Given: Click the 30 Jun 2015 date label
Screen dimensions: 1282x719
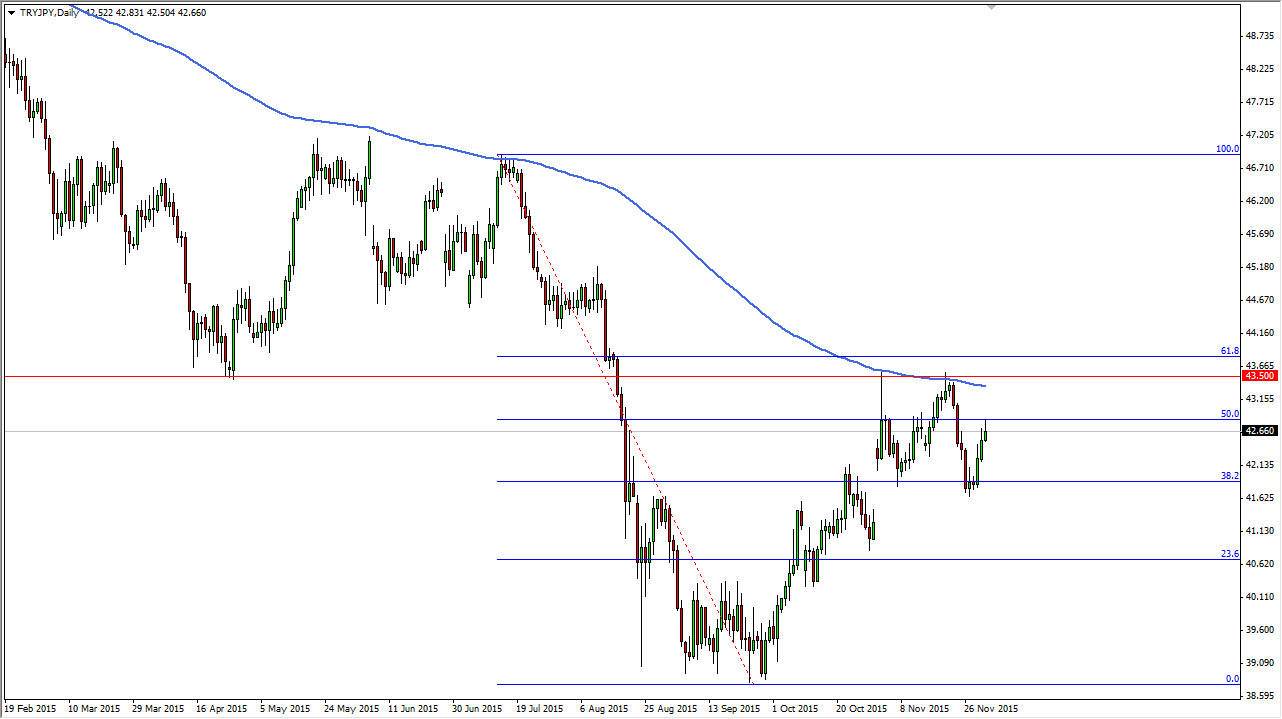Looking at the screenshot, I should click(478, 709).
